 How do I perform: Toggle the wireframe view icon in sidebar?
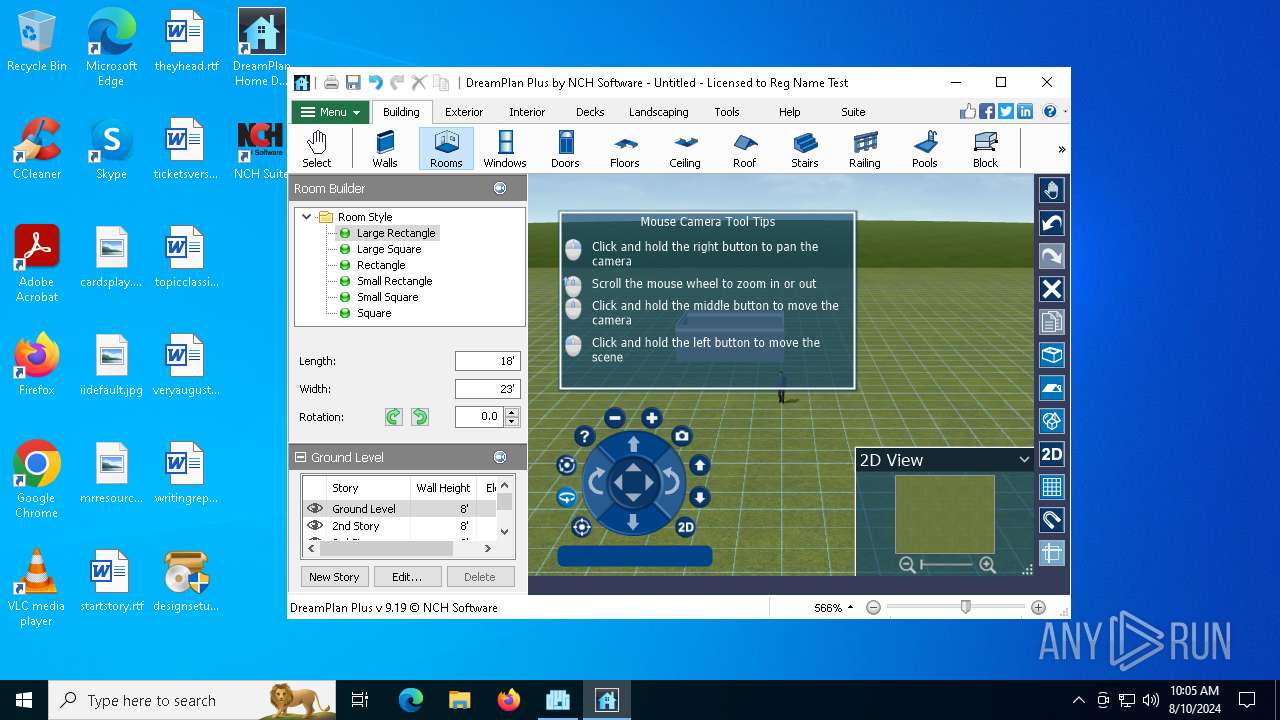[x=1051, y=421]
